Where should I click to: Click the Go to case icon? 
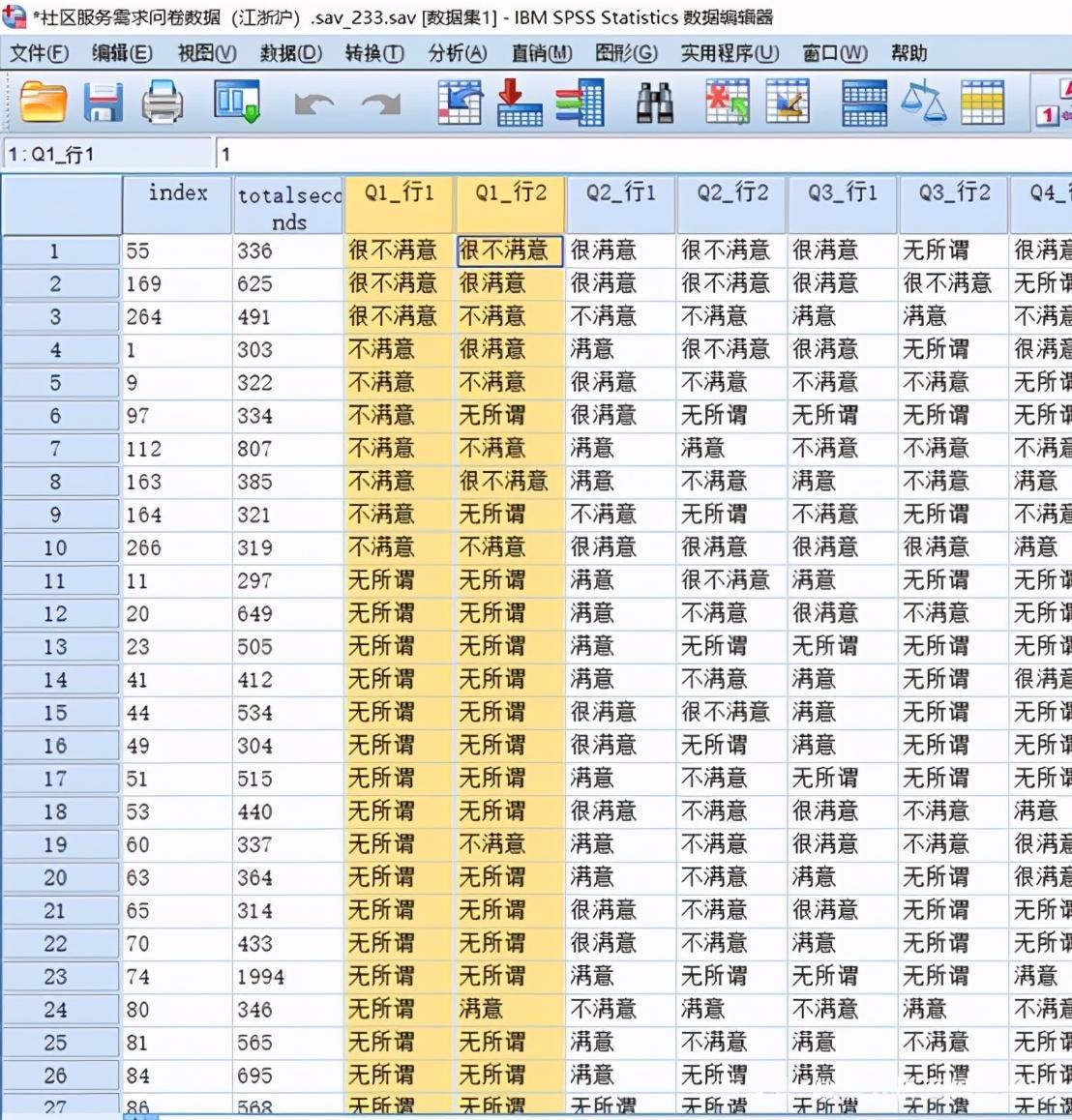tap(460, 103)
